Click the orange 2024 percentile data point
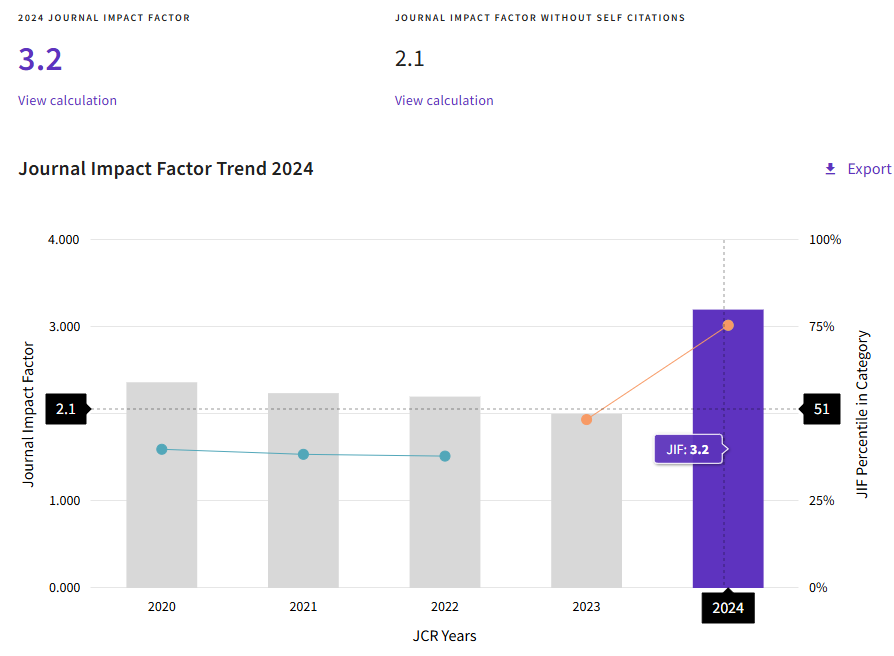 click(x=728, y=325)
